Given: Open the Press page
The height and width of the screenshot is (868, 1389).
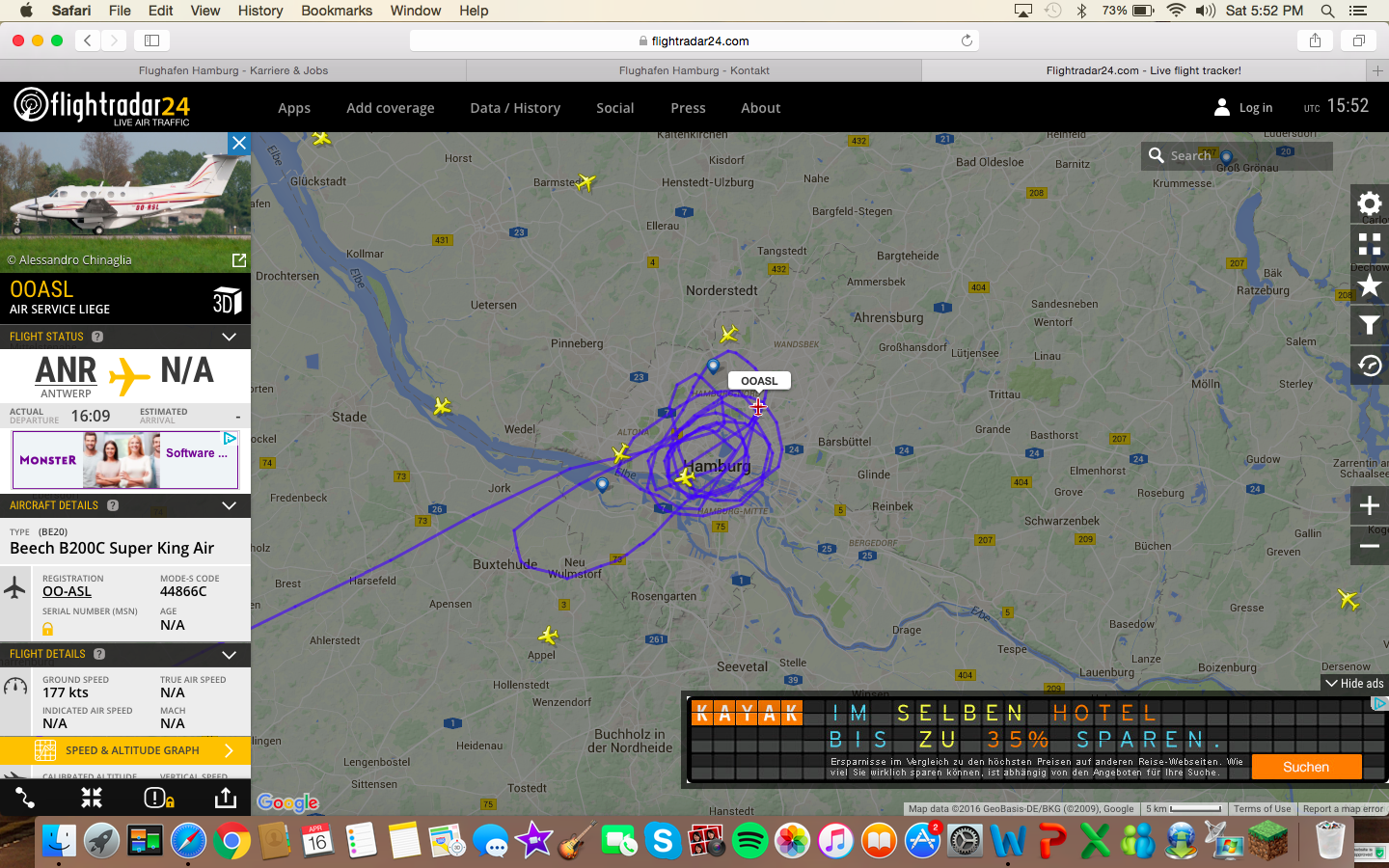Looking at the screenshot, I should coord(688,108).
